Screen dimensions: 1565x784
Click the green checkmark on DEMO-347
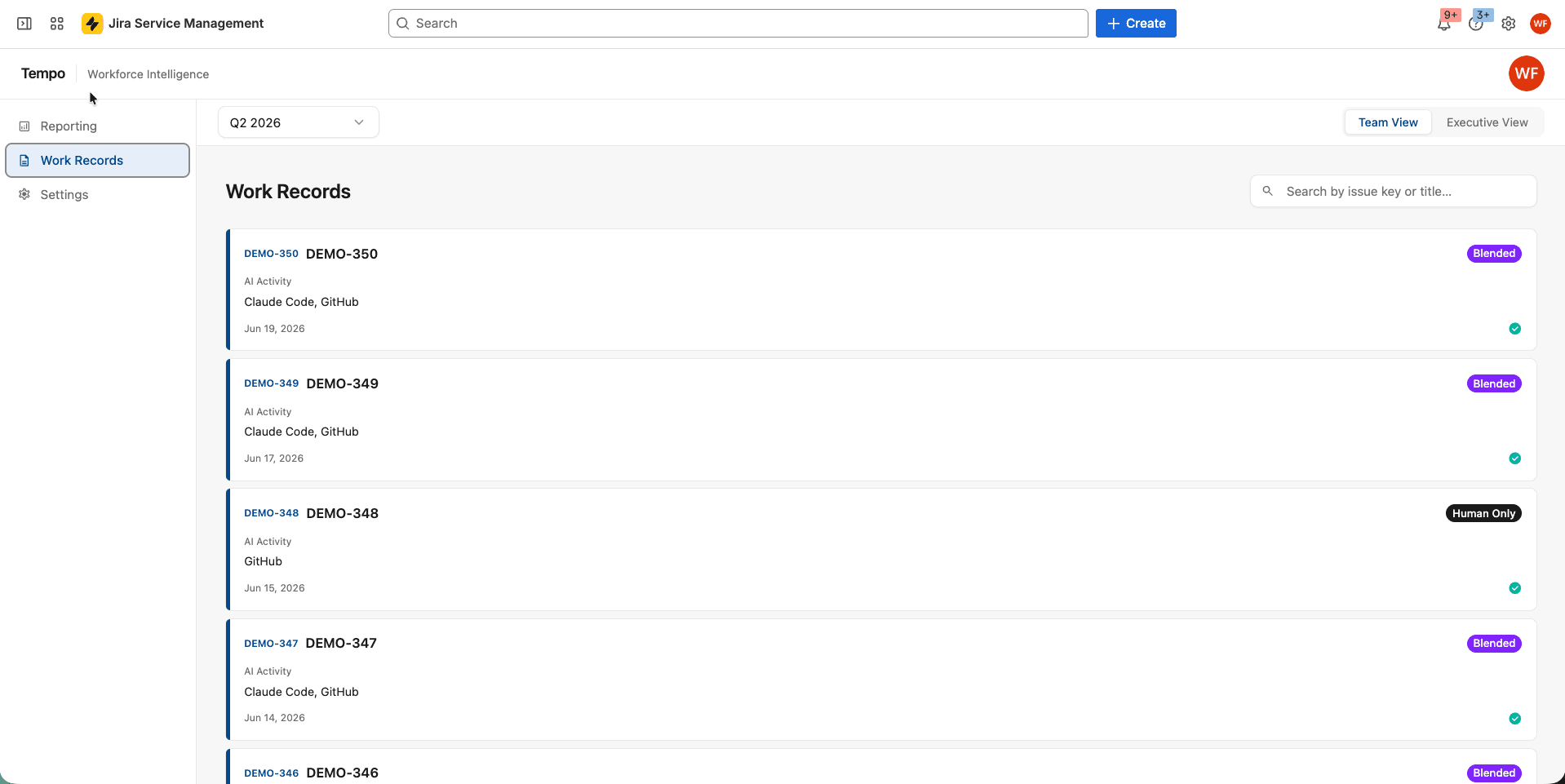(1515, 719)
